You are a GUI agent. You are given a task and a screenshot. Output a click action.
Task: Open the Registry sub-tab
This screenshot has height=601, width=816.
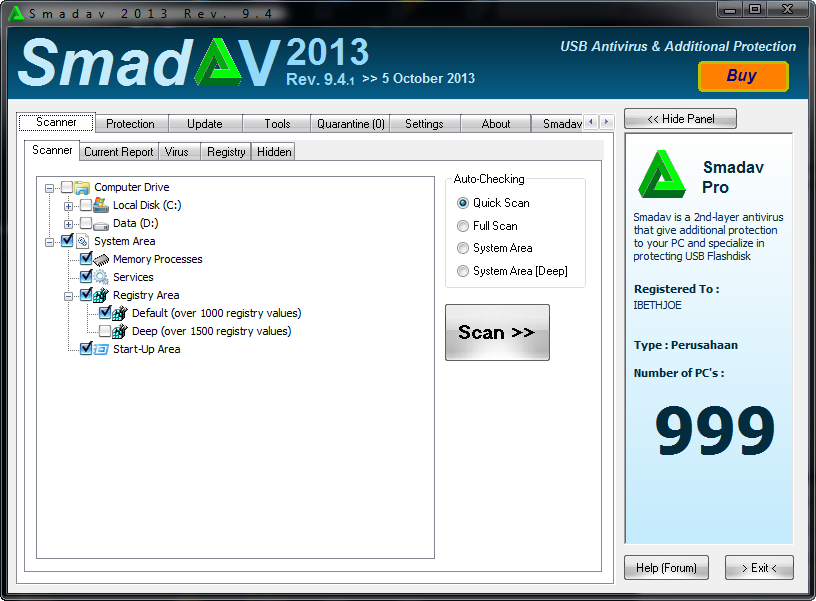click(226, 151)
